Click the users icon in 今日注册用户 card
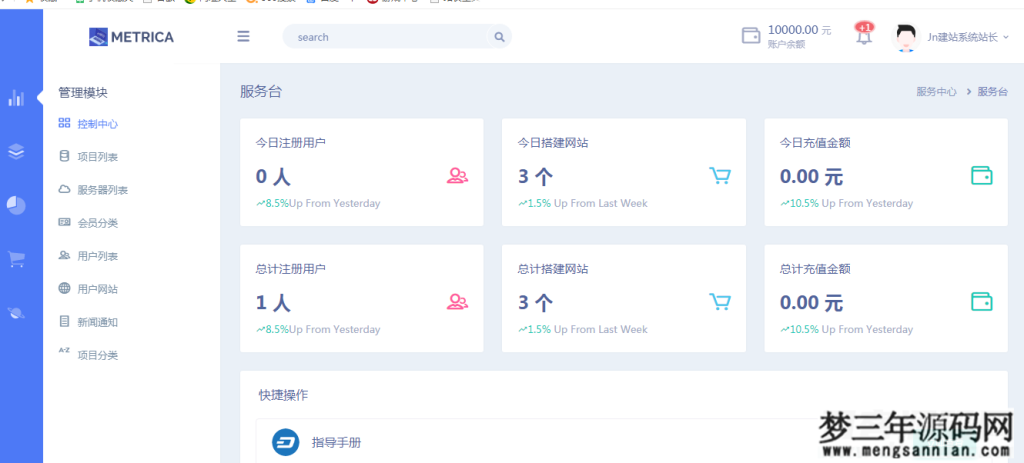Image resolution: width=1024 pixels, height=463 pixels. (x=457, y=176)
